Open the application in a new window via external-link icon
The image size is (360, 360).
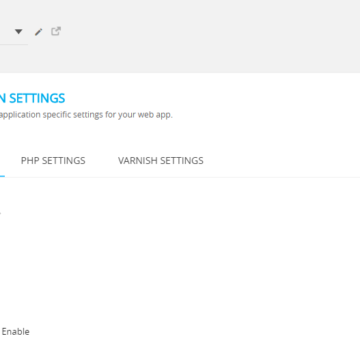click(x=56, y=31)
